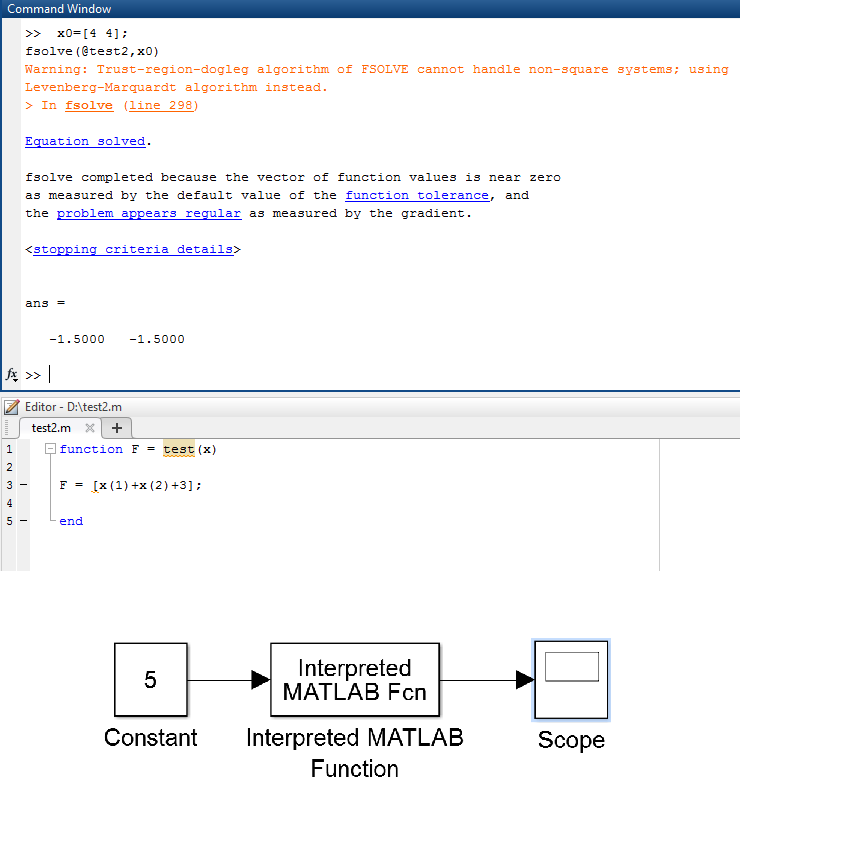Select the Scope block

point(570,680)
